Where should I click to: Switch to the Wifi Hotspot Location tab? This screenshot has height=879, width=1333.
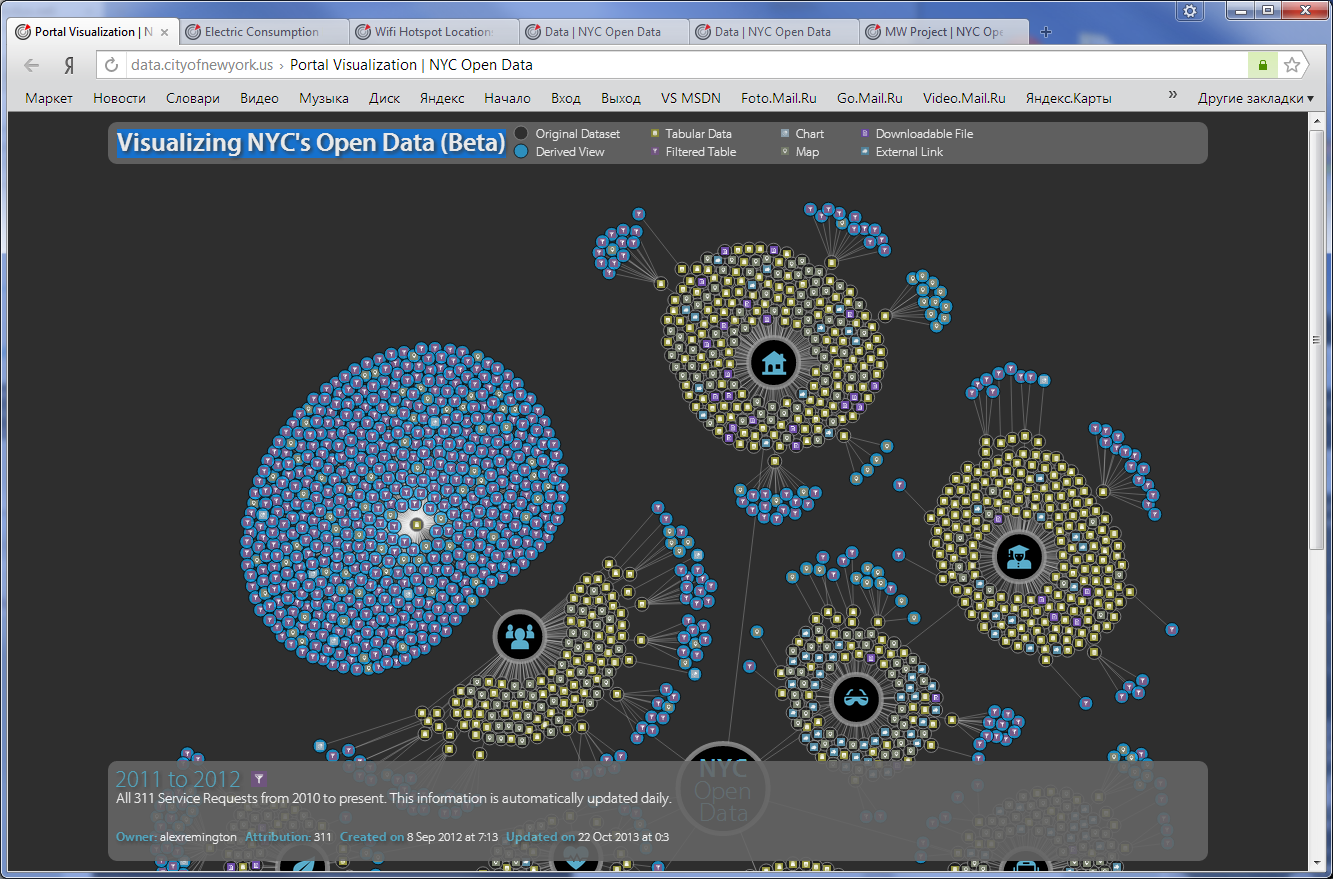(x=434, y=32)
